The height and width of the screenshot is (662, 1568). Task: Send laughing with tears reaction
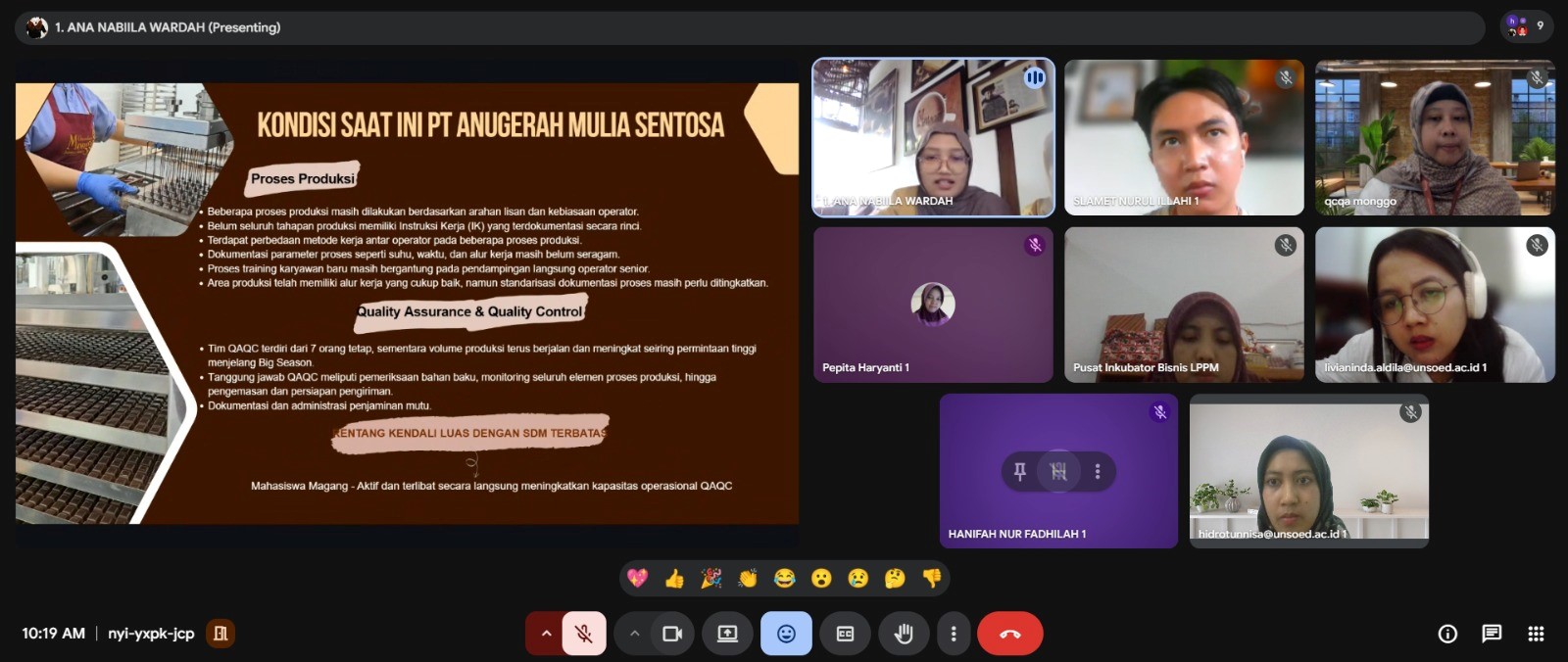click(785, 579)
